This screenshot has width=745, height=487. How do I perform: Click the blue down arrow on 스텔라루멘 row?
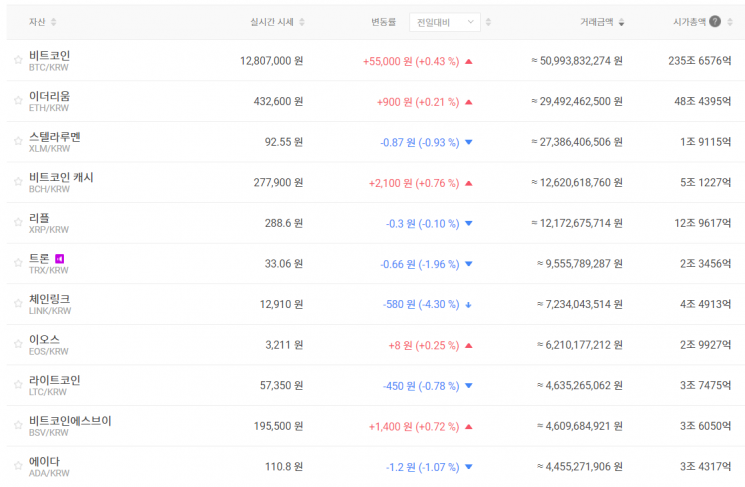tap(469, 142)
